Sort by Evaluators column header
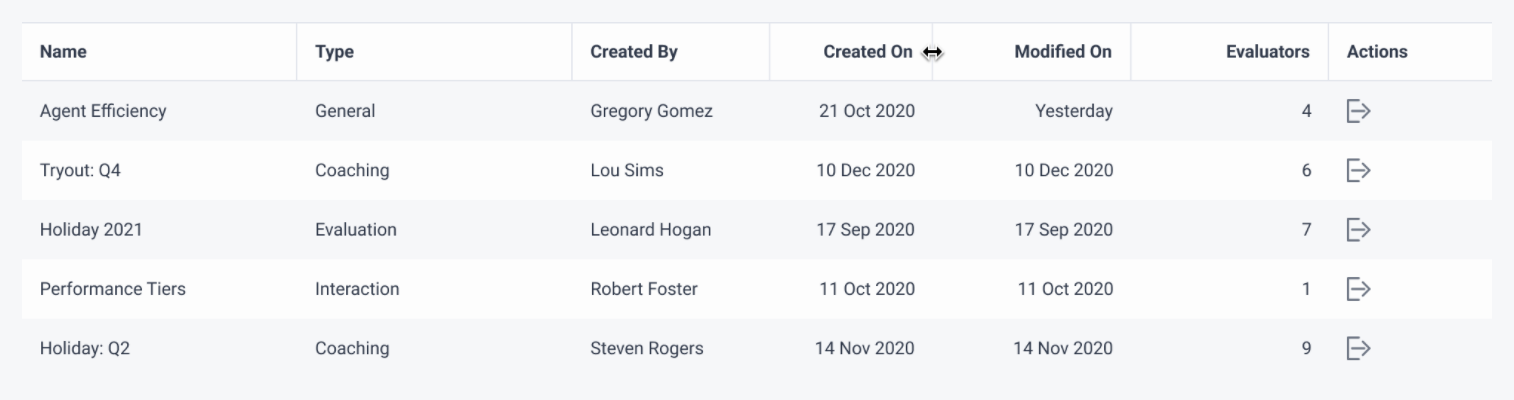 click(1267, 52)
